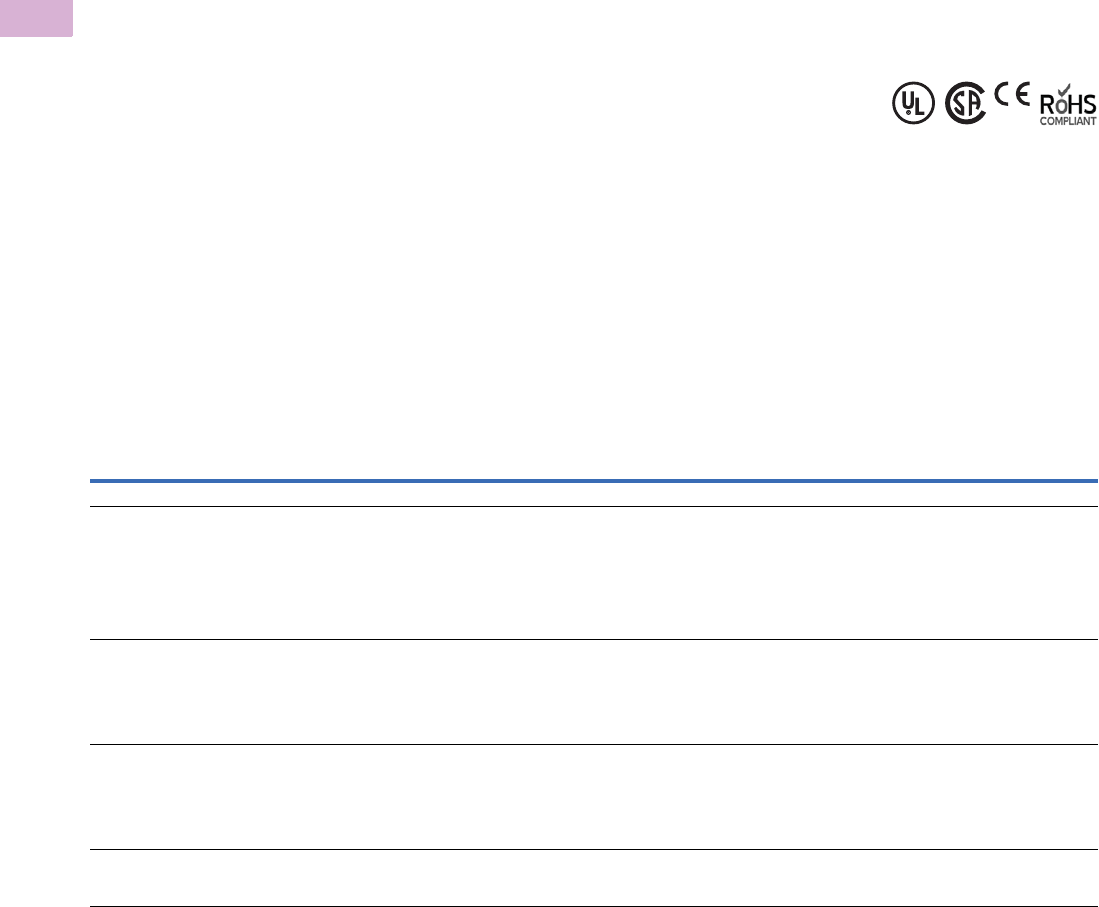Click the RoHS compliant logo
The height and width of the screenshot is (907, 1099).
click(x=1069, y=104)
